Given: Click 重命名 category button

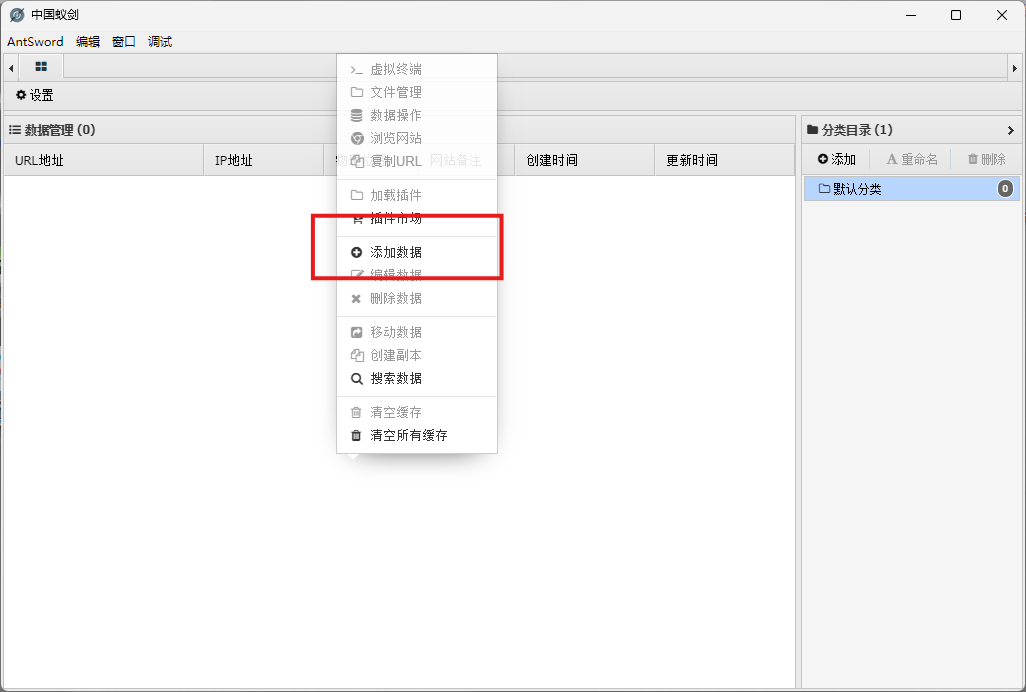Looking at the screenshot, I should pyautogui.click(x=911, y=159).
